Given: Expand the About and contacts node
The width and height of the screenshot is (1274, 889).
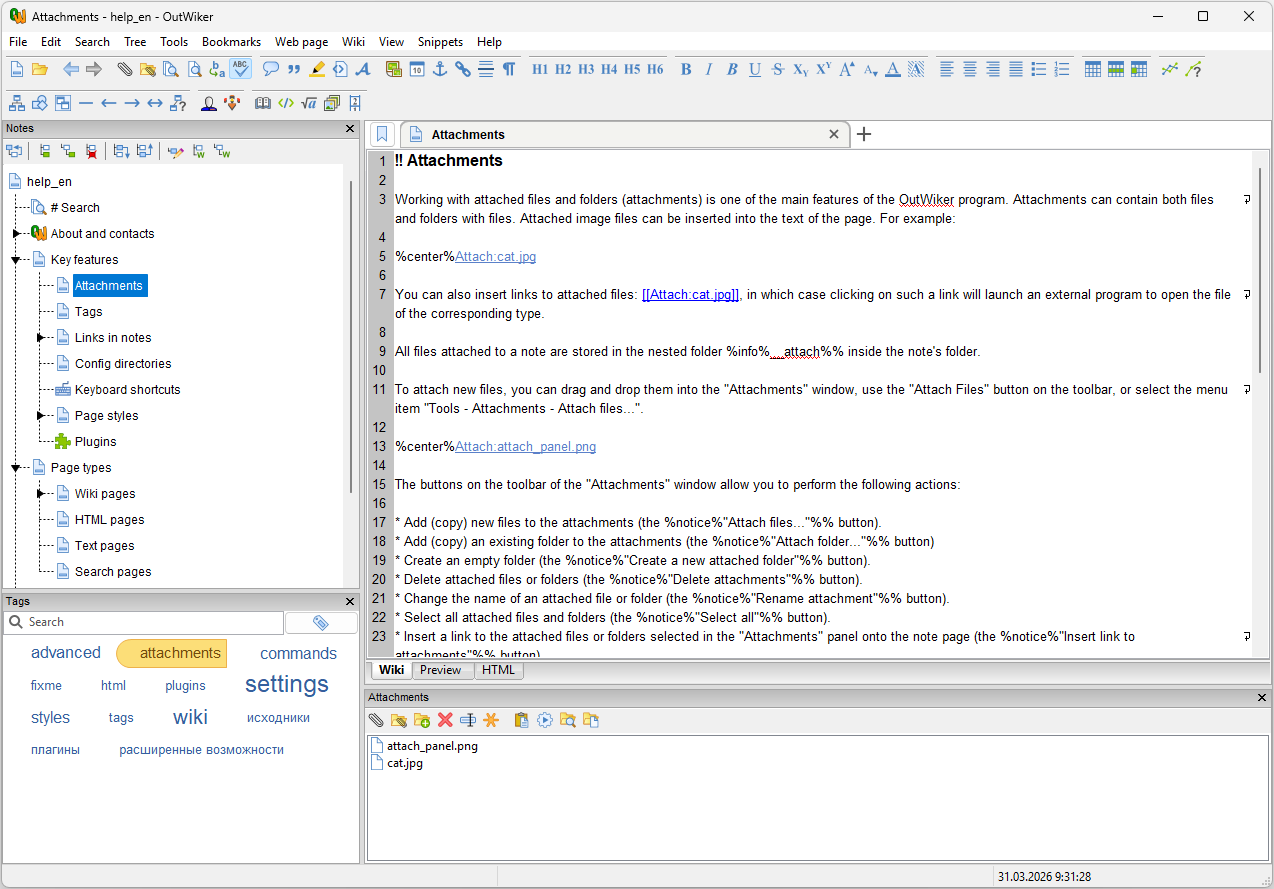Looking at the screenshot, I should [16, 234].
